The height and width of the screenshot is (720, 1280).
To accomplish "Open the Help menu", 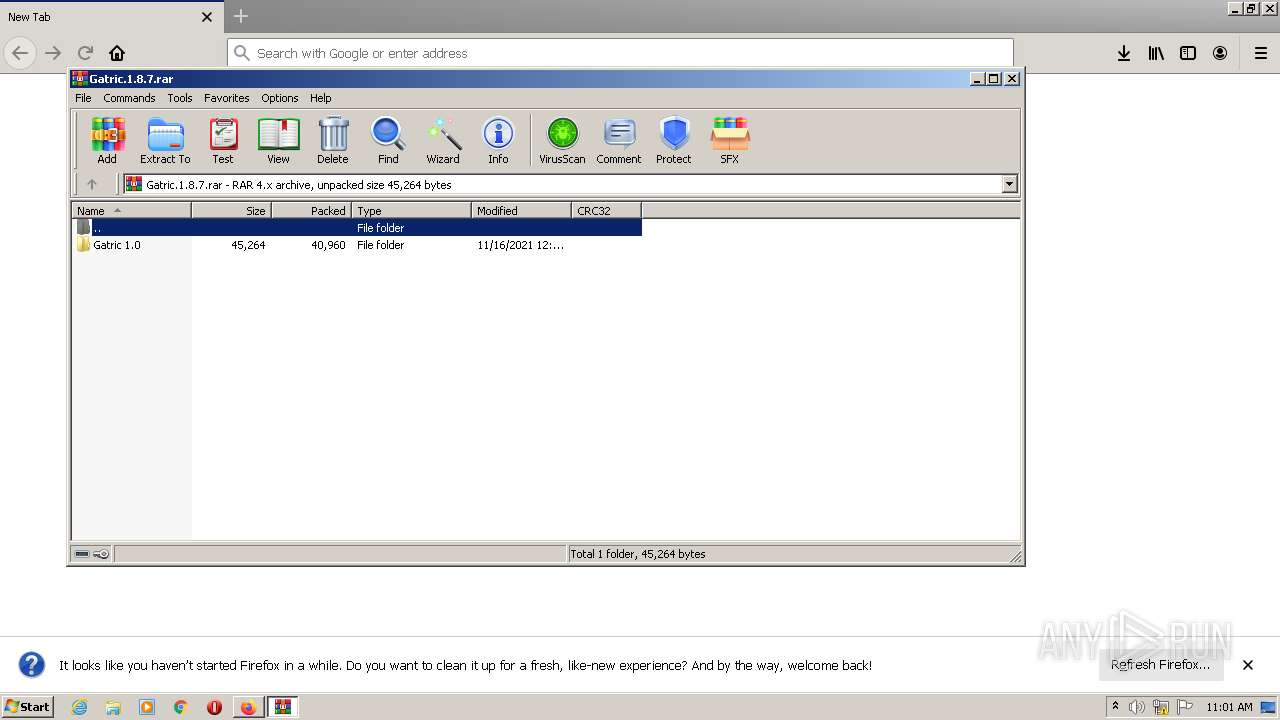I will pyautogui.click(x=320, y=98).
